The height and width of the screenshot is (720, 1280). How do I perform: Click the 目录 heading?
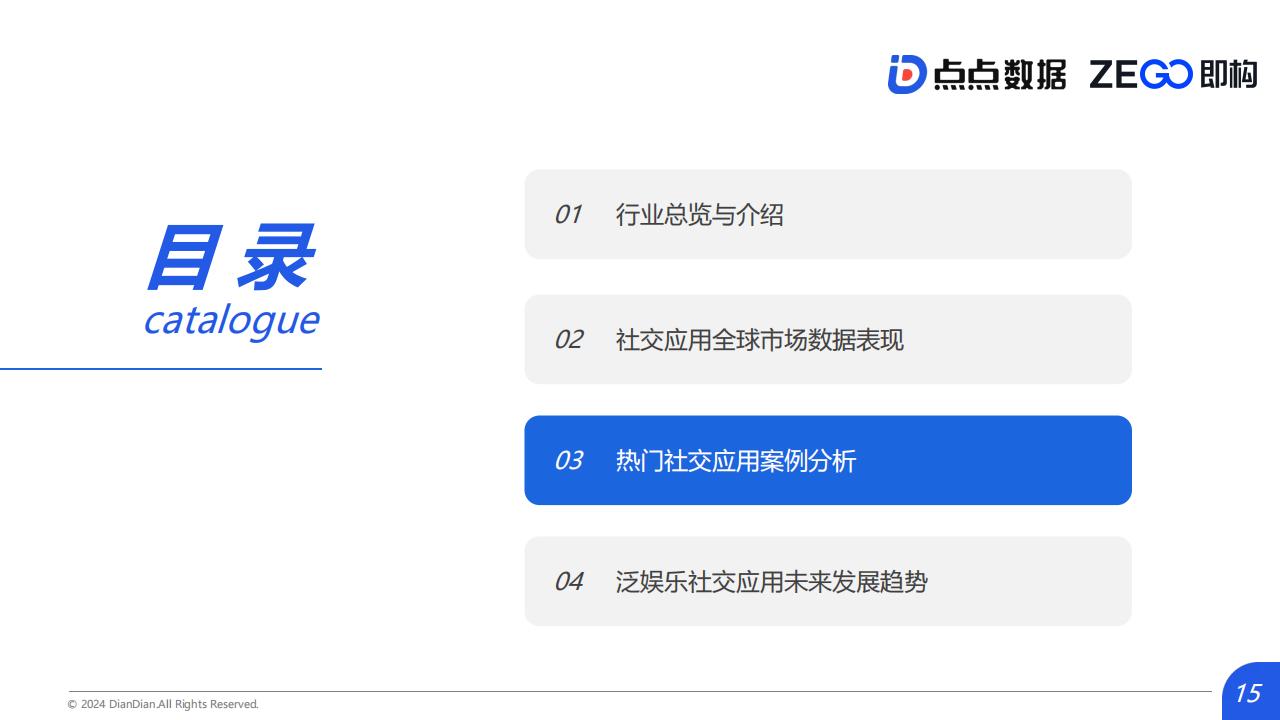pos(231,258)
